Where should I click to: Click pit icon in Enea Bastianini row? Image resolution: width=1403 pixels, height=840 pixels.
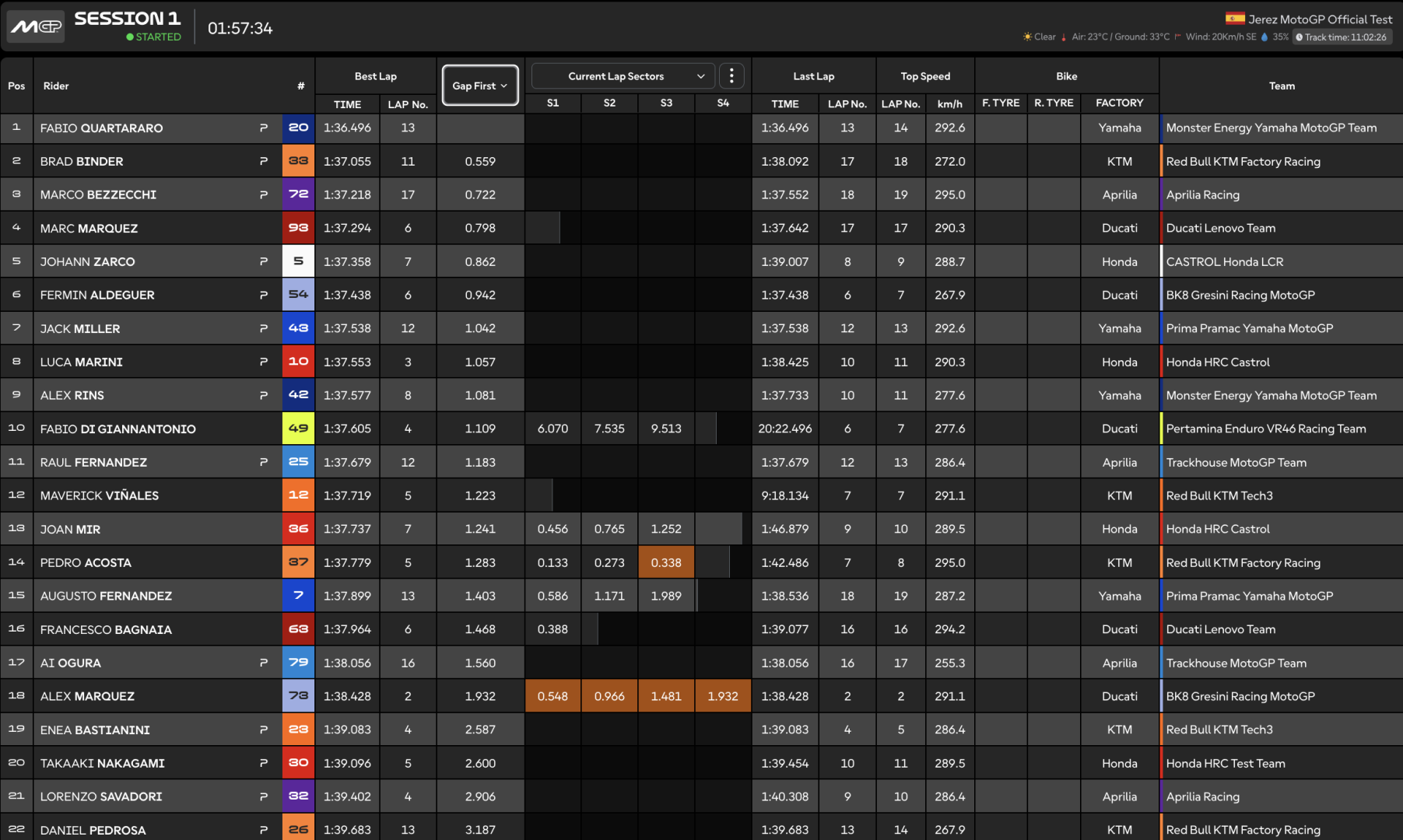coord(264,730)
